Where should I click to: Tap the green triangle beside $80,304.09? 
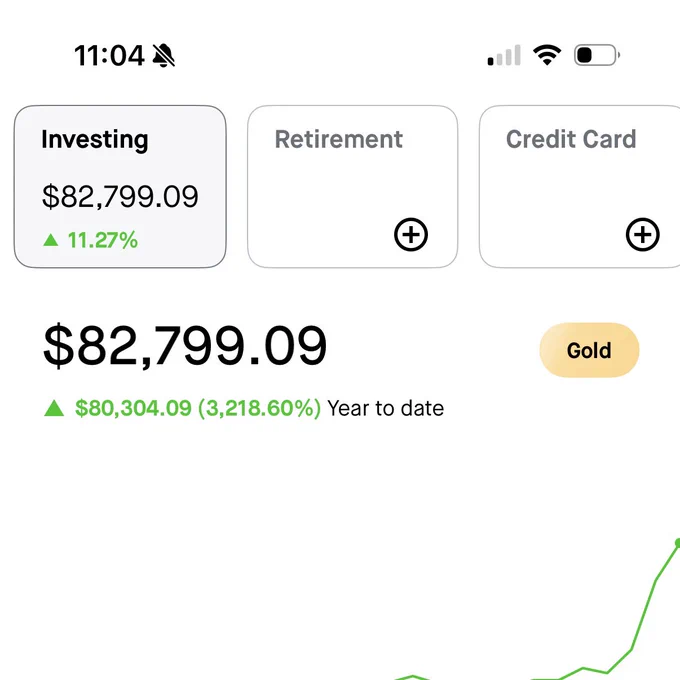tap(54, 408)
